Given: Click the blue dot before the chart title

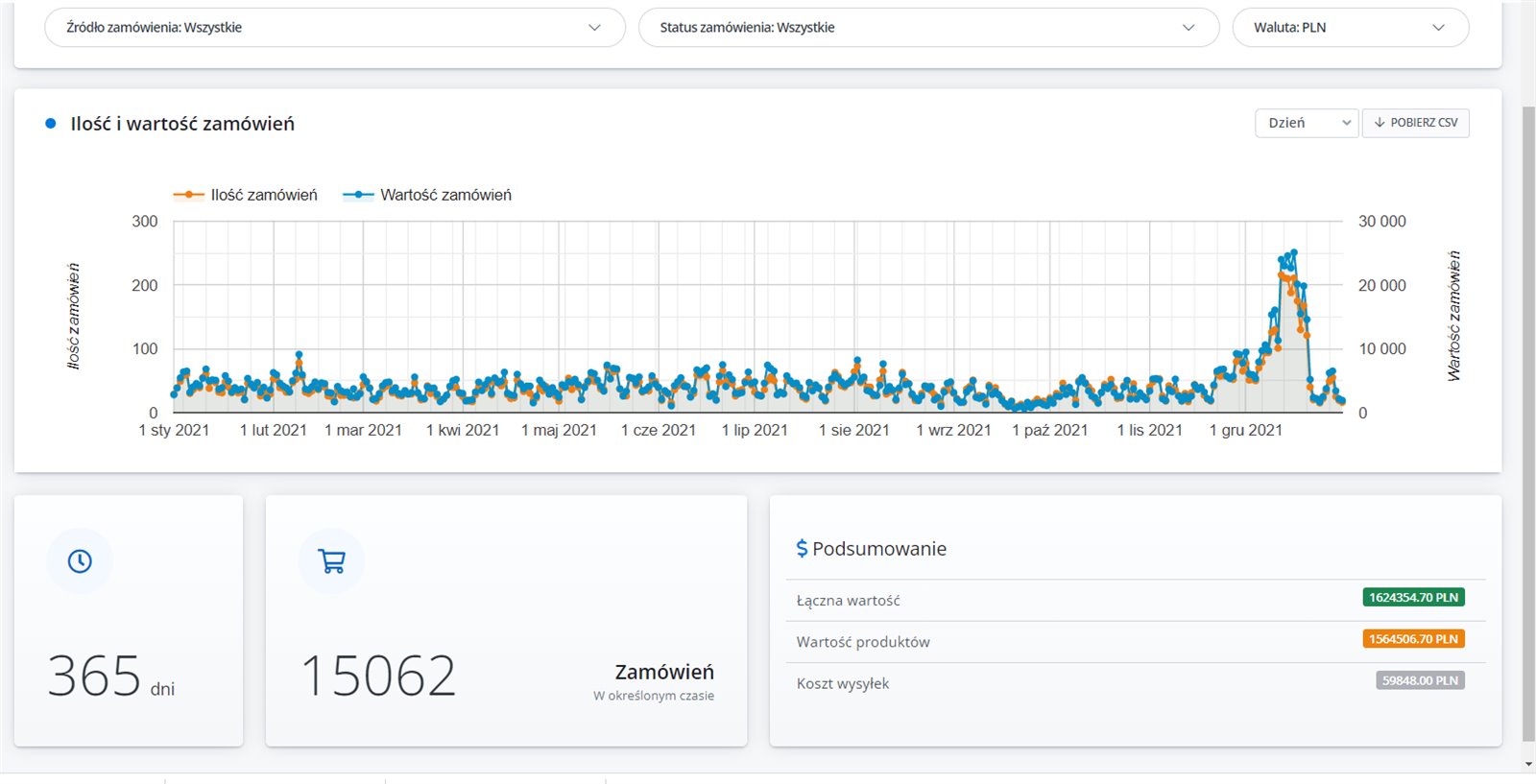Looking at the screenshot, I should pyautogui.click(x=51, y=124).
